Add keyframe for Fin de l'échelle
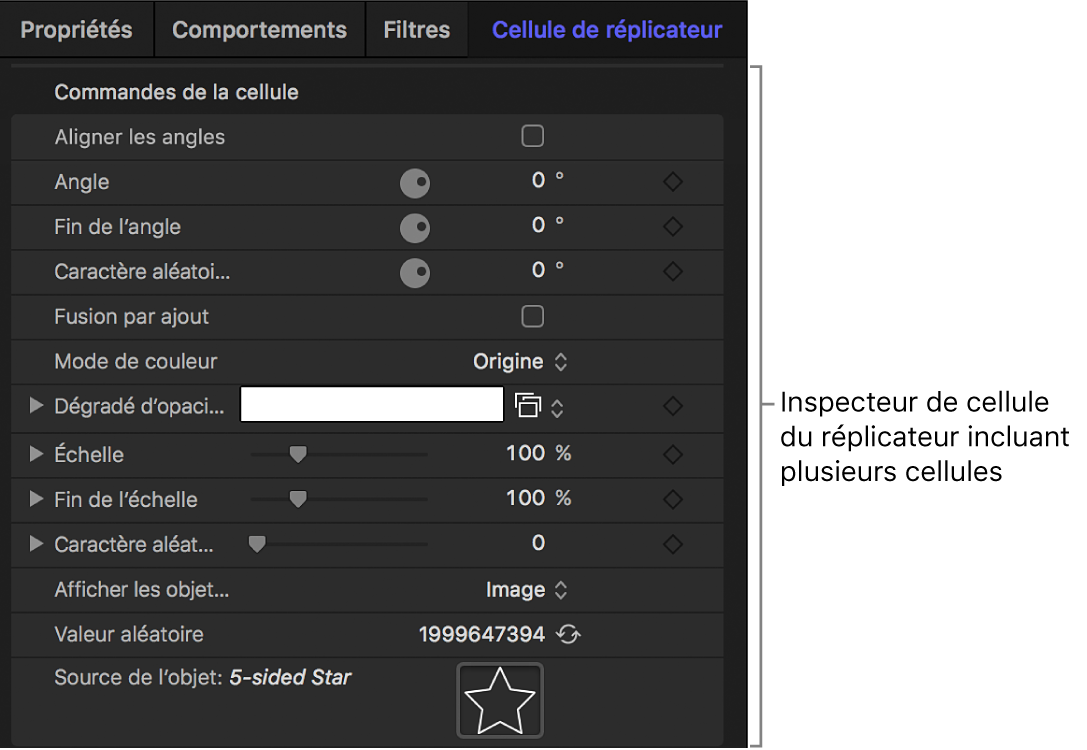1087x750 pixels. (x=673, y=500)
